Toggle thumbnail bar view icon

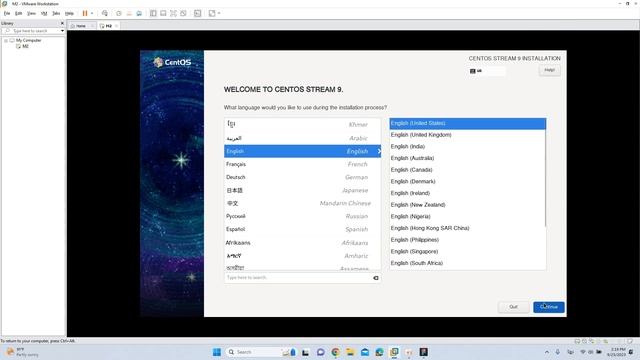pos(163,13)
